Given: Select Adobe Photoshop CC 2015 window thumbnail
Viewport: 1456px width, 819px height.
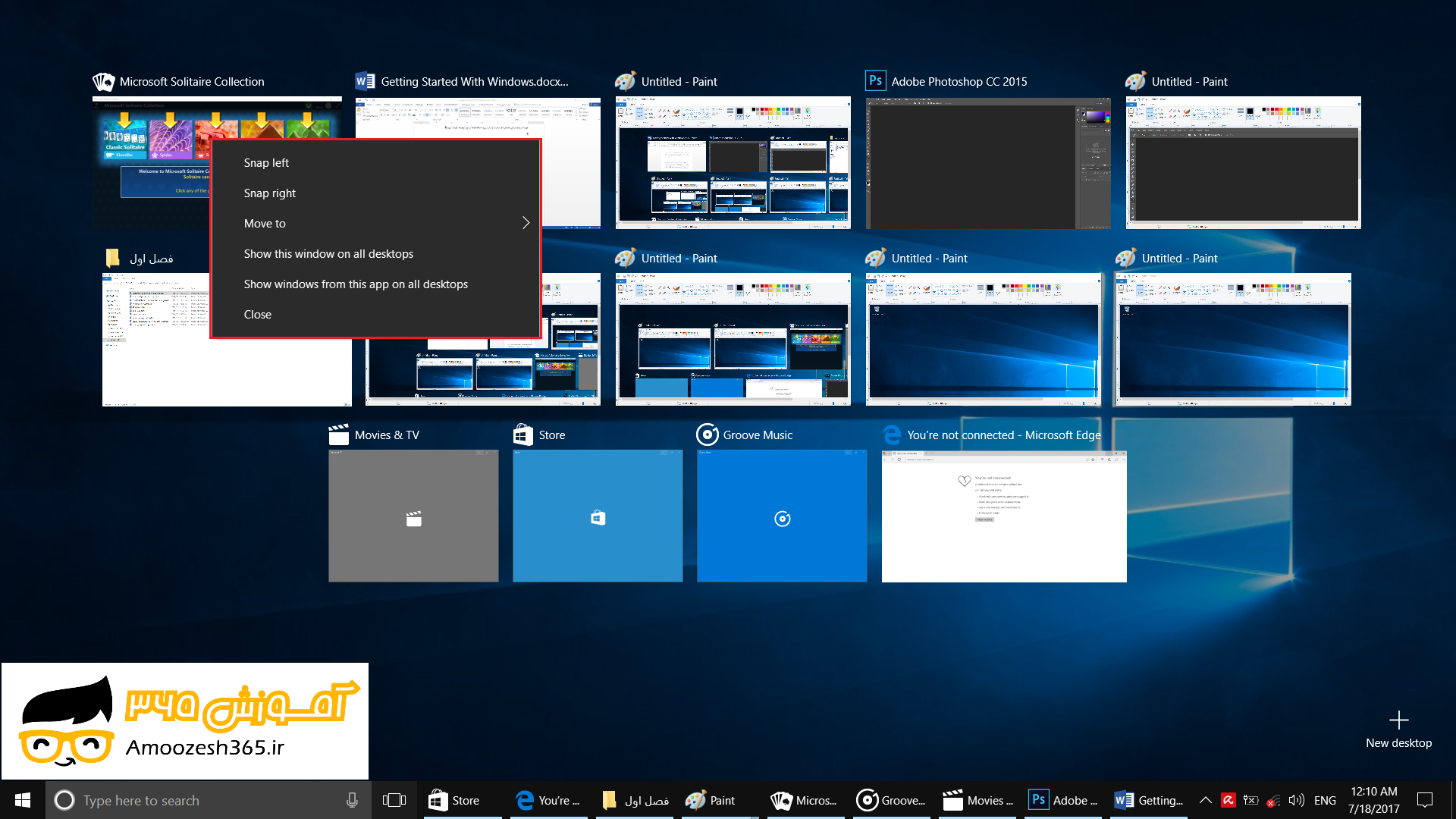Looking at the screenshot, I should coord(988,163).
